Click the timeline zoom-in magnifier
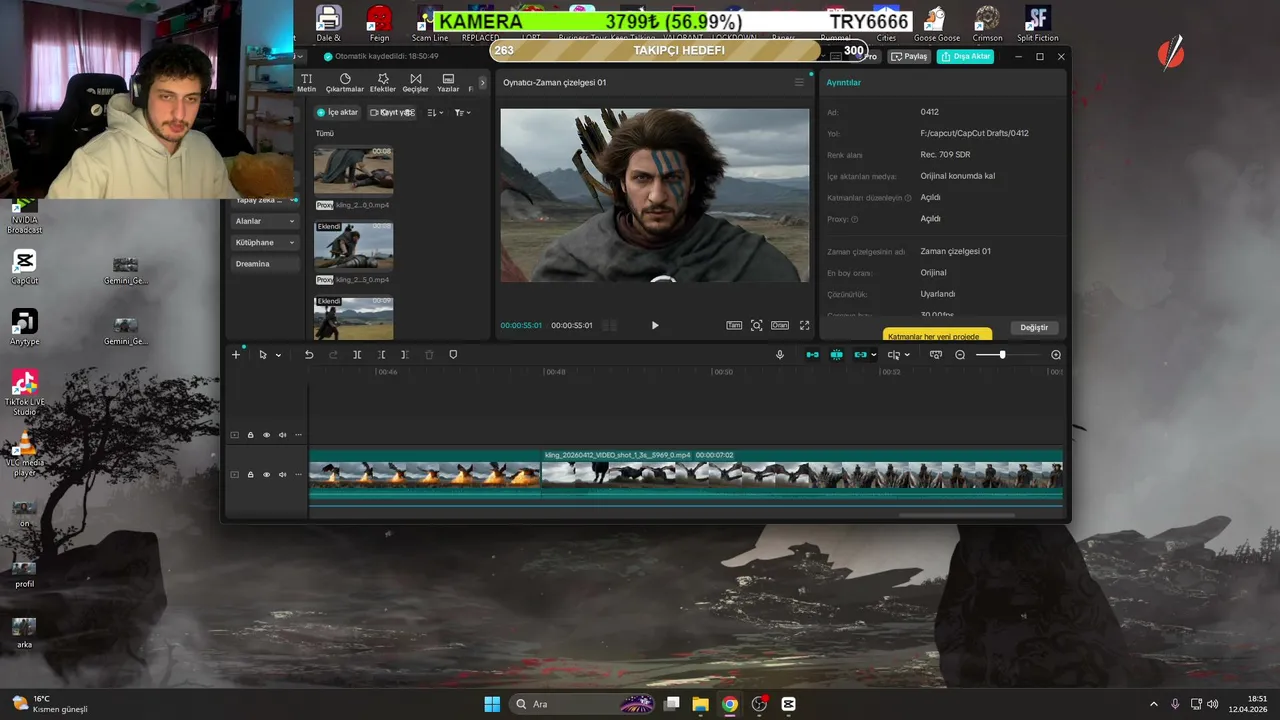 click(x=1056, y=355)
